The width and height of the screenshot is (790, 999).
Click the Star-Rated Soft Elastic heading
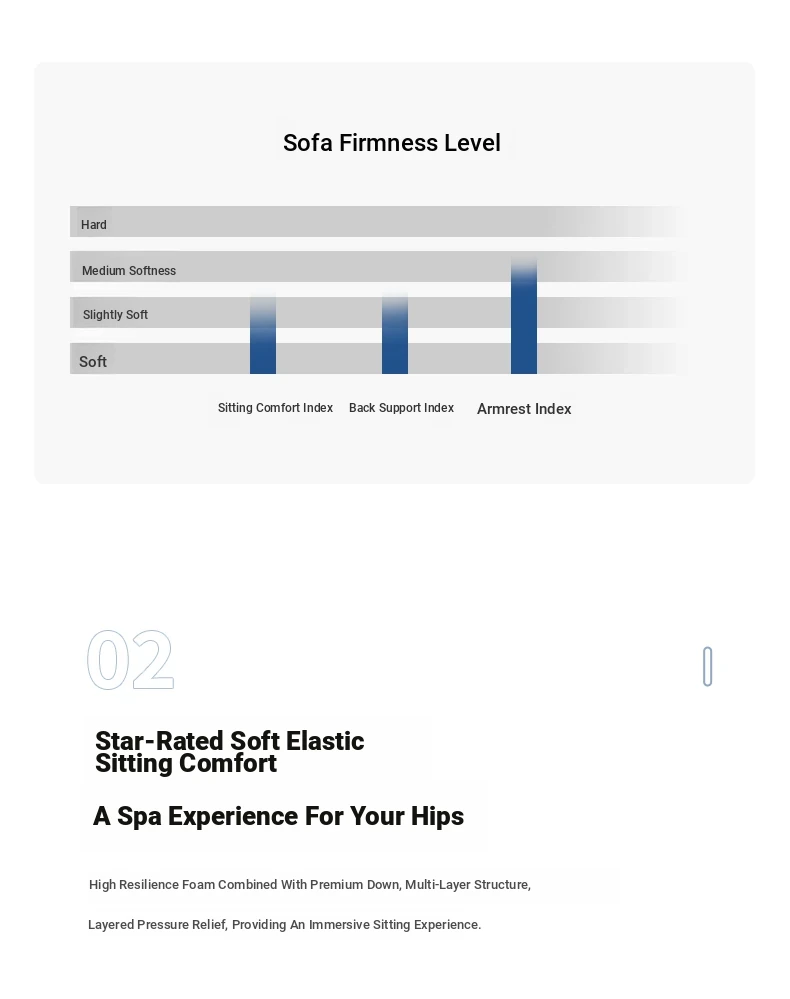pos(229,741)
